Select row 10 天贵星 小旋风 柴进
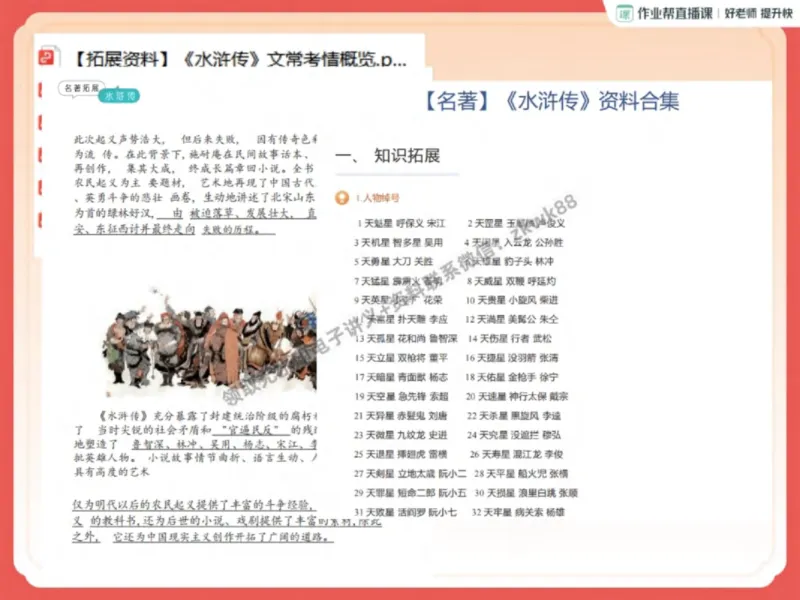Screen dimensions: 800x600 (x=512, y=300)
